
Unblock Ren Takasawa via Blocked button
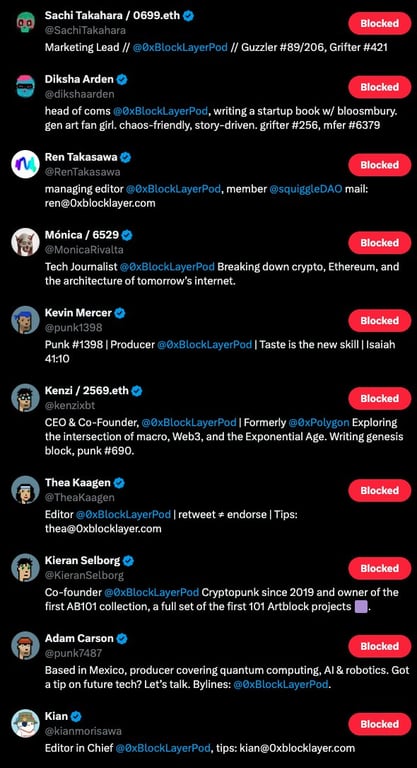[x=379, y=165]
